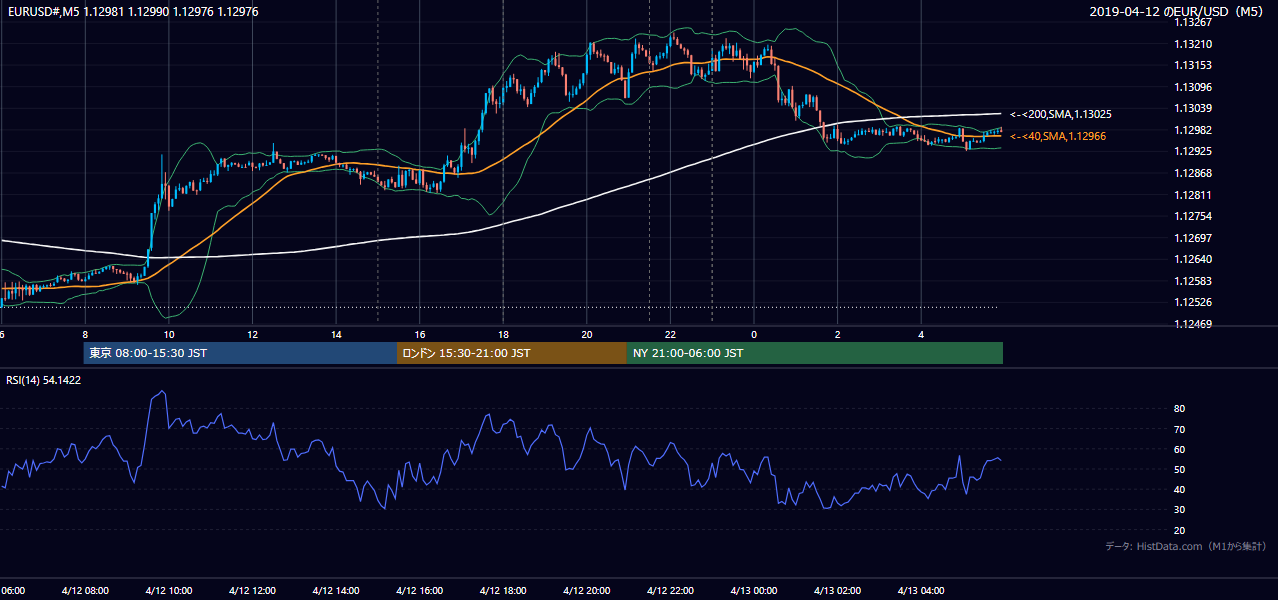Click price axis label 1.12526
Image resolution: width=1278 pixels, height=600 pixels.
[1194, 302]
